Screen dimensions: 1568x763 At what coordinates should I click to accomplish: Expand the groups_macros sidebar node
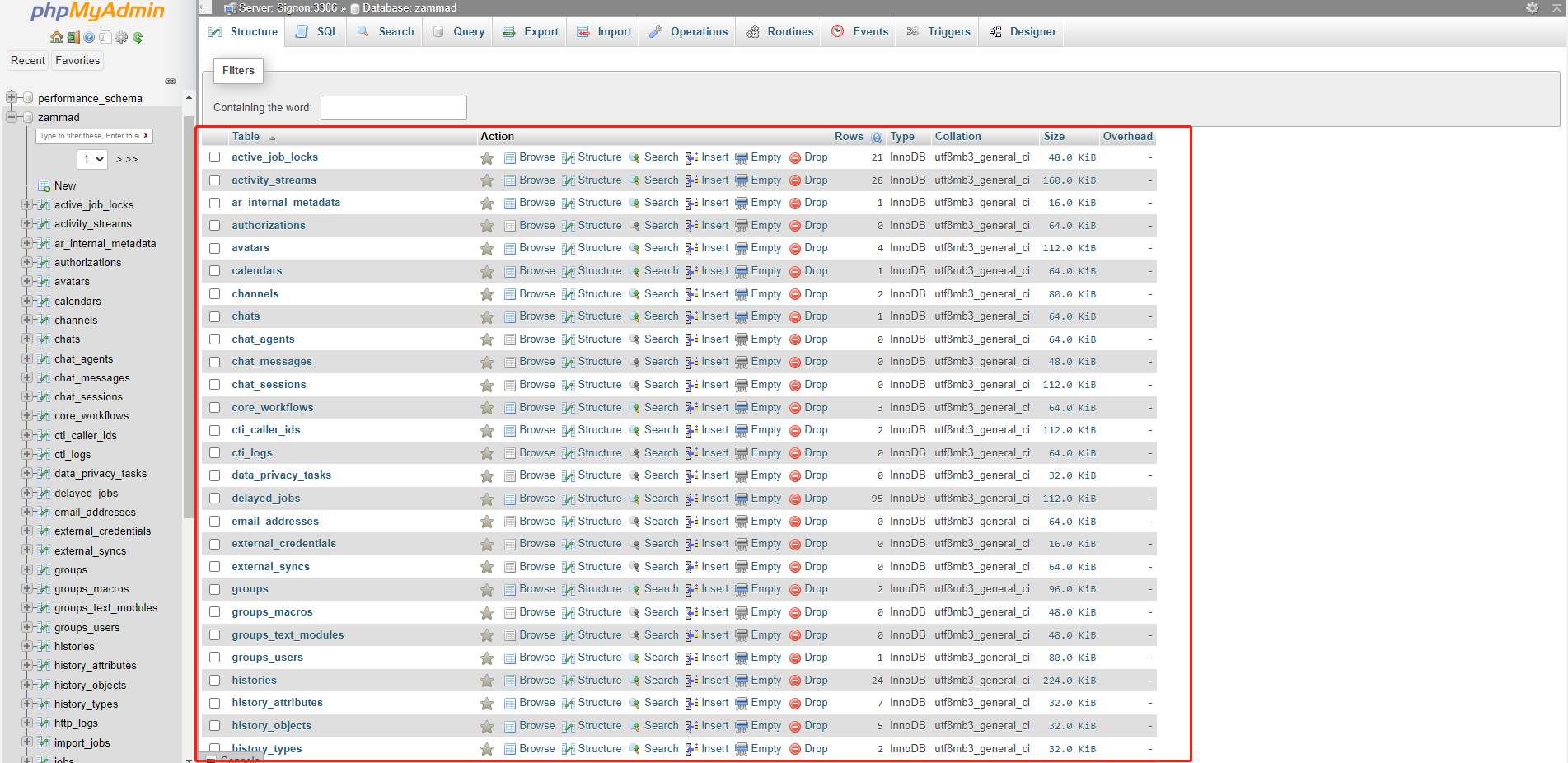[27, 588]
